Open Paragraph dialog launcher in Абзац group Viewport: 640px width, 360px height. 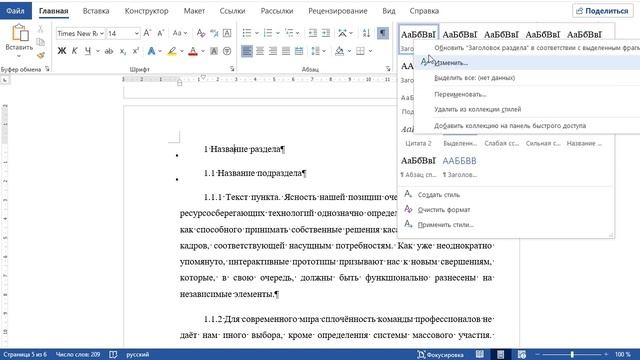tap(388, 69)
